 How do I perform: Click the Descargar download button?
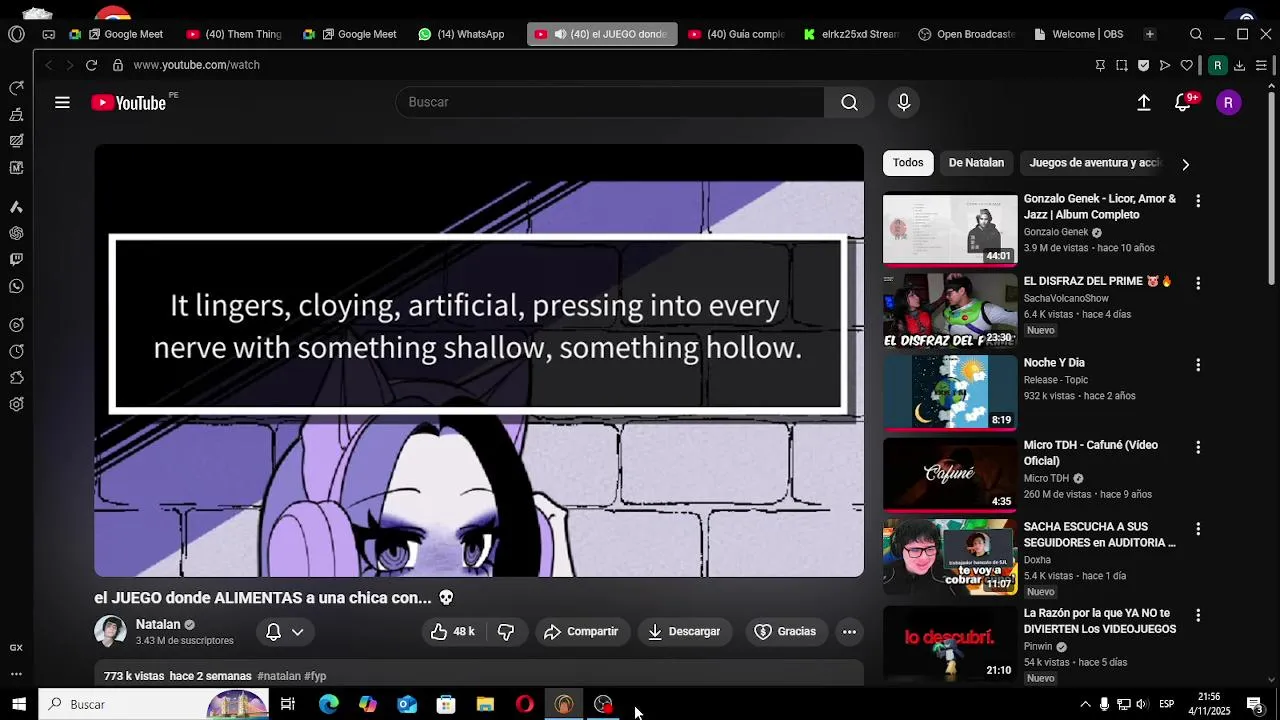[684, 632]
